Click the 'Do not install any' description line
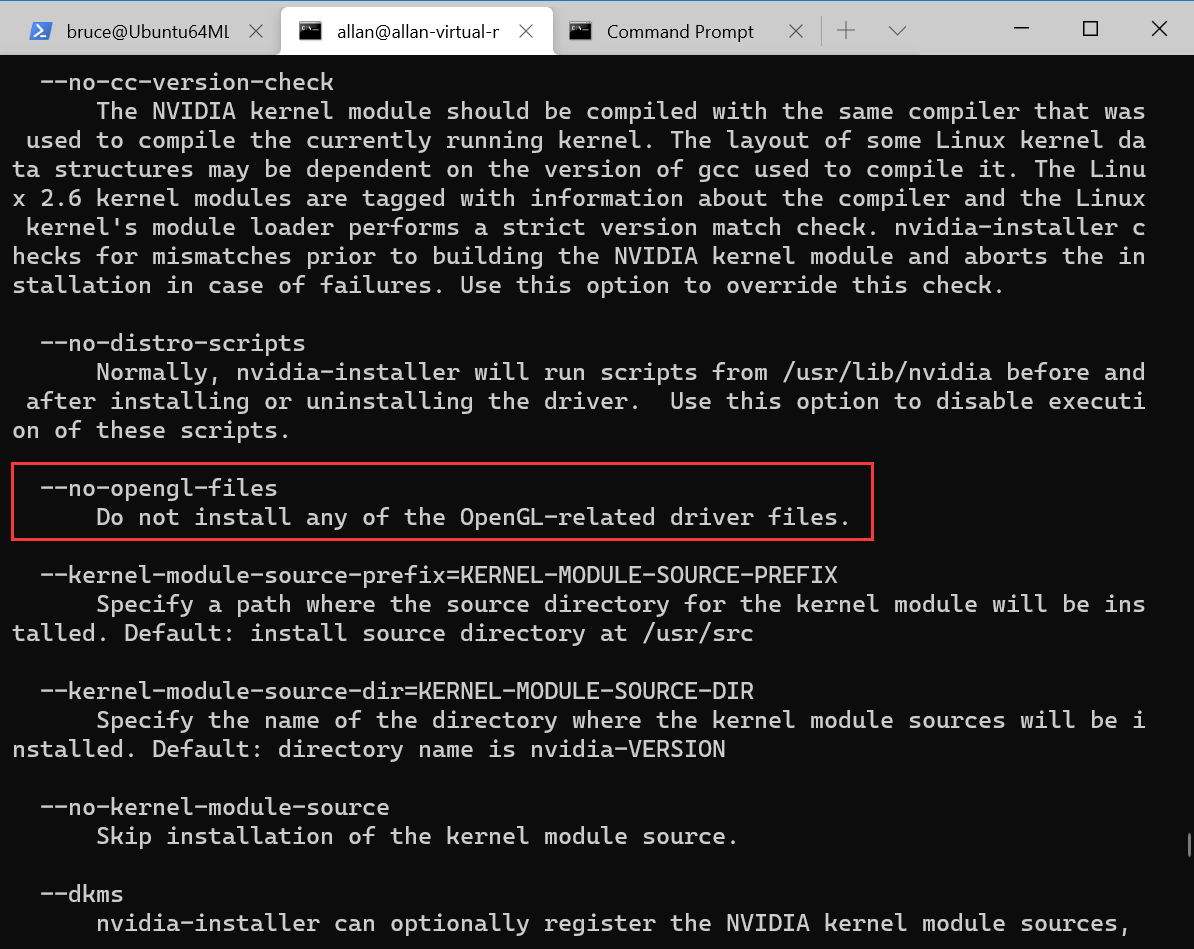Screen dimensions: 1194x949 tap(473, 517)
